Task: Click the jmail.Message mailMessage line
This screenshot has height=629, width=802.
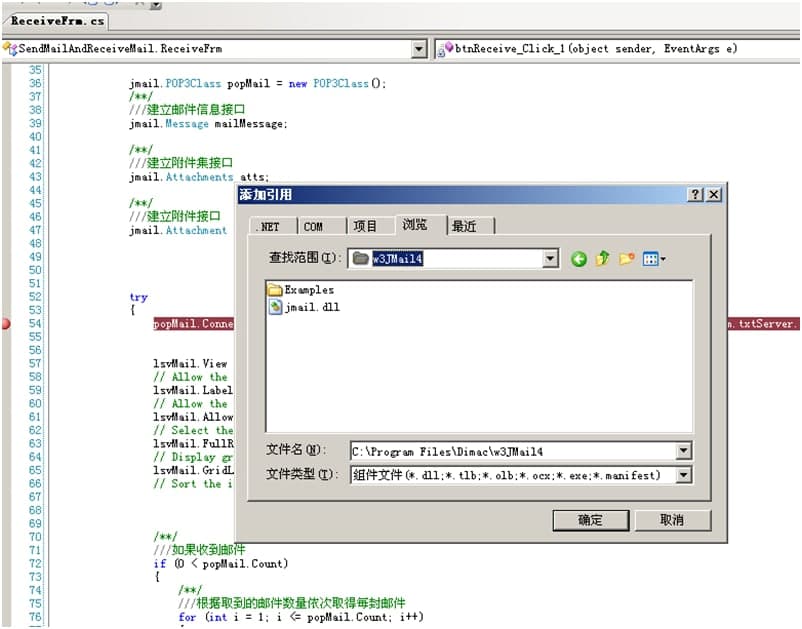Action: point(208,124)
